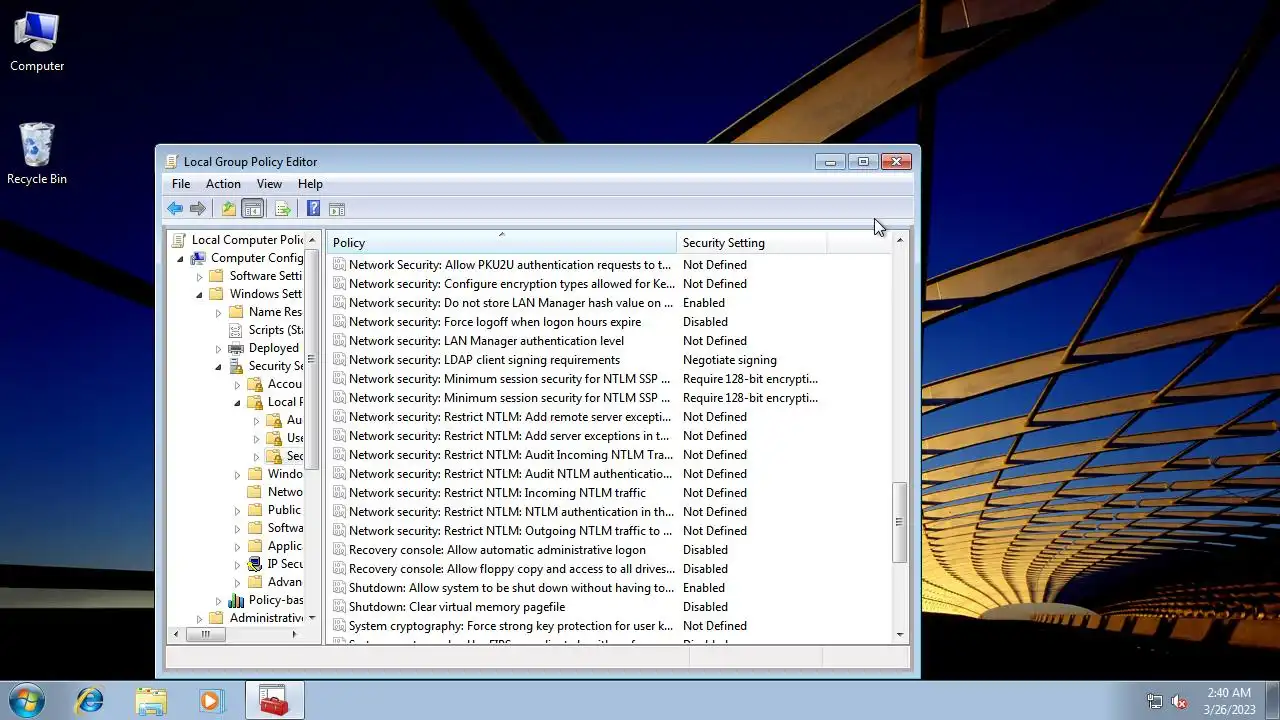The height and width of the screenshot is (720, 1280).
Task: Click the vertical scrollbar thumb of policy list
Action: (x=899, y=522)
